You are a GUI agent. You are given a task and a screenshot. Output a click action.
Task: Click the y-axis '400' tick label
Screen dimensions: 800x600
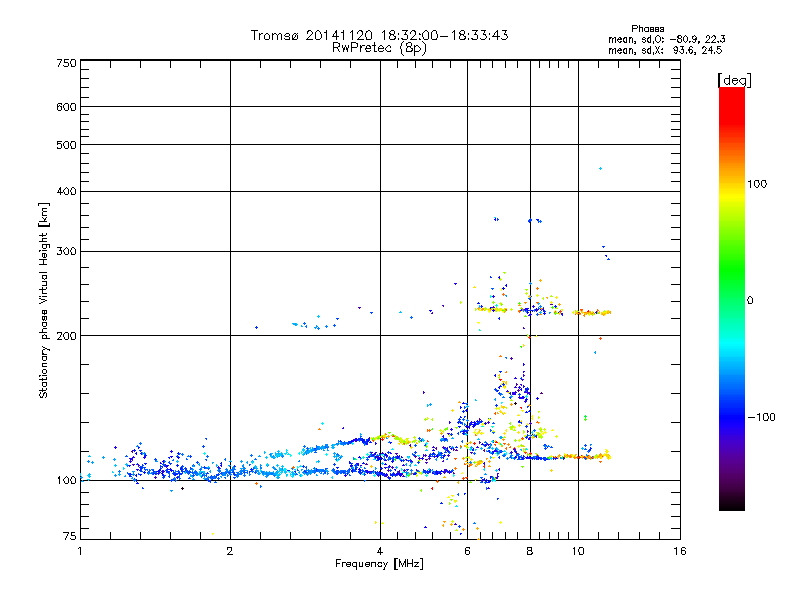click(x=66, y=191)
